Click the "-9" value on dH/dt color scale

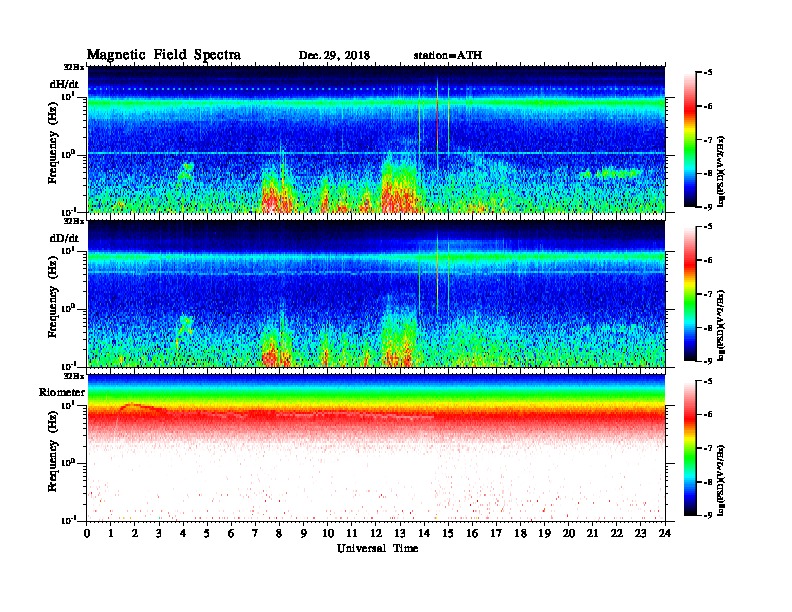coord(708,207)
